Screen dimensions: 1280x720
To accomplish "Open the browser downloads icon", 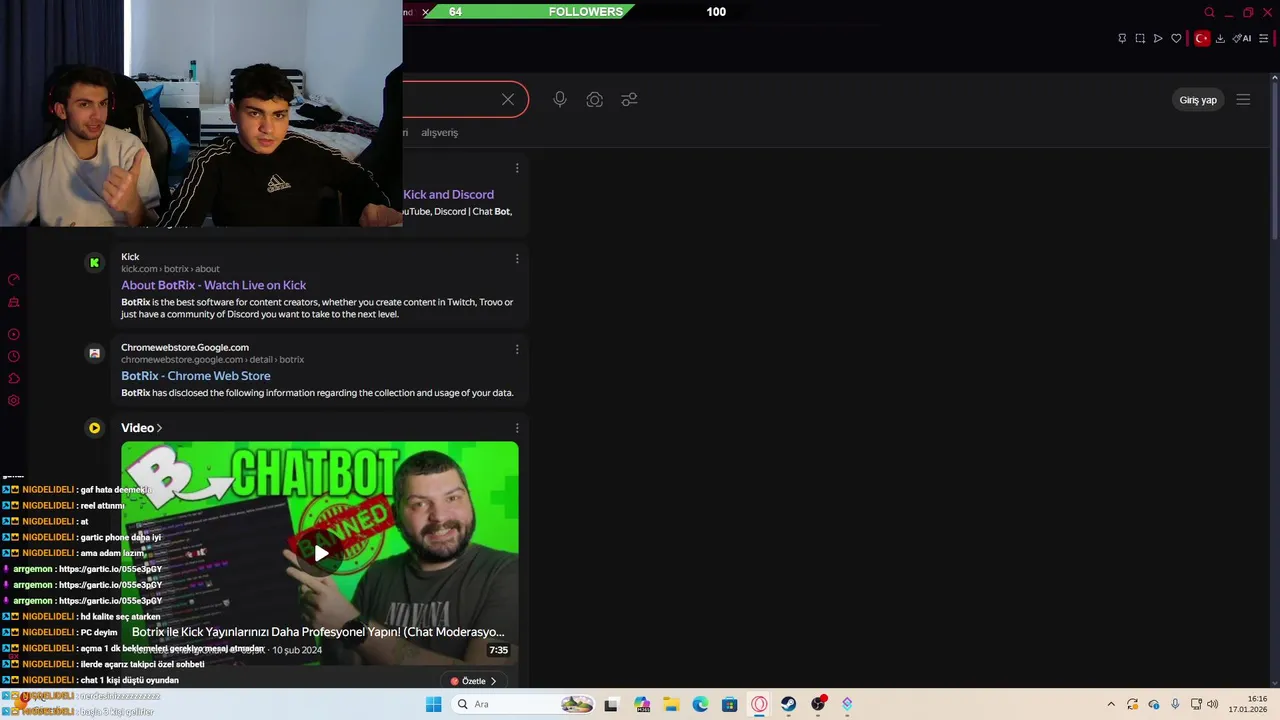I will (1220, 38).
